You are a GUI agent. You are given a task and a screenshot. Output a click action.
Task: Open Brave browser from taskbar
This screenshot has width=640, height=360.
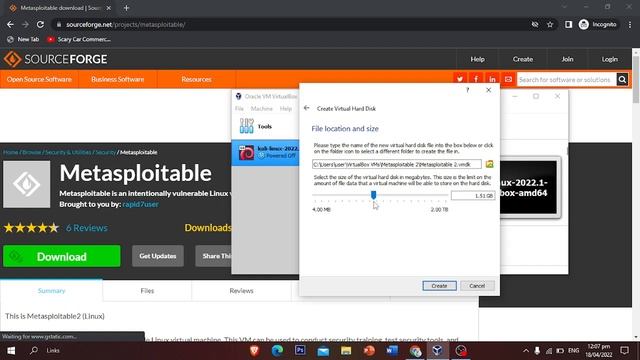tap(254, 351)
